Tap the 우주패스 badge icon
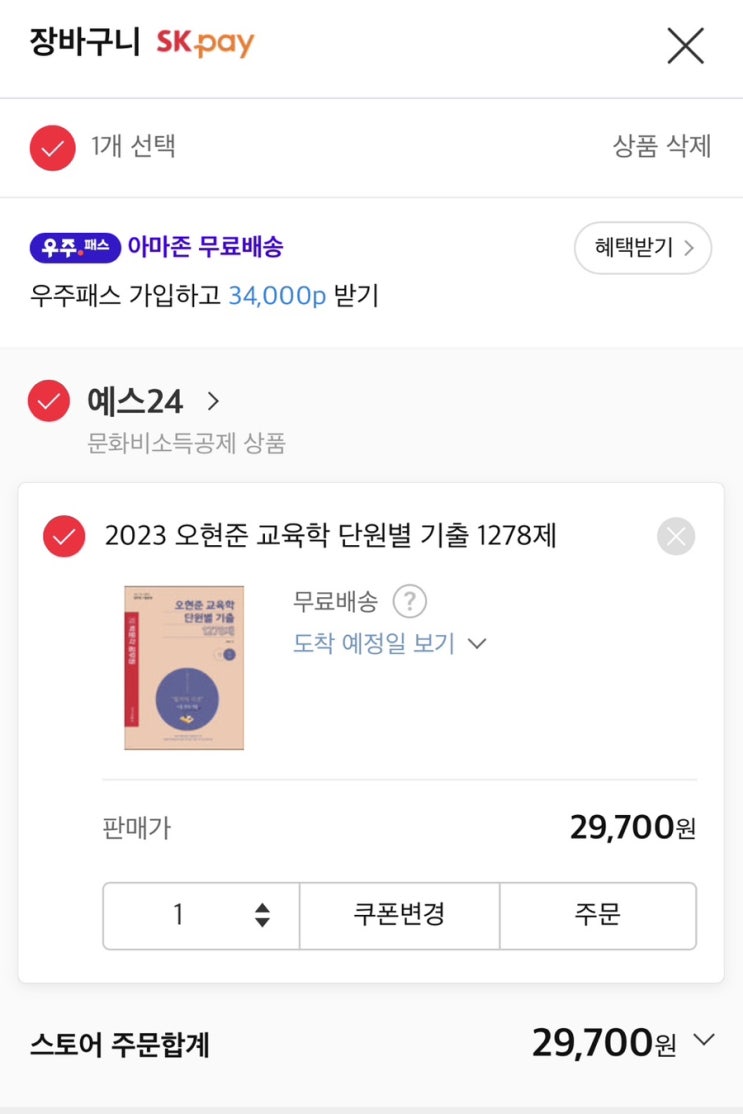Screen dimensions: 743x1114 tap(75, 247)
